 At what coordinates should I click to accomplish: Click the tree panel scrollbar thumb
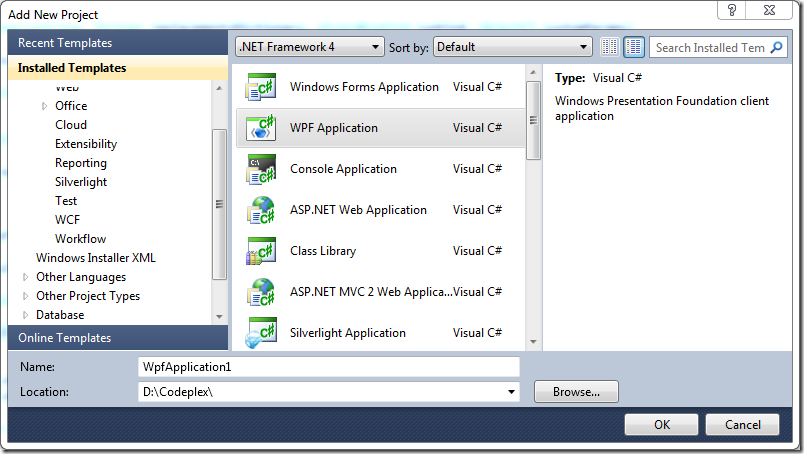tap(219, 204)
